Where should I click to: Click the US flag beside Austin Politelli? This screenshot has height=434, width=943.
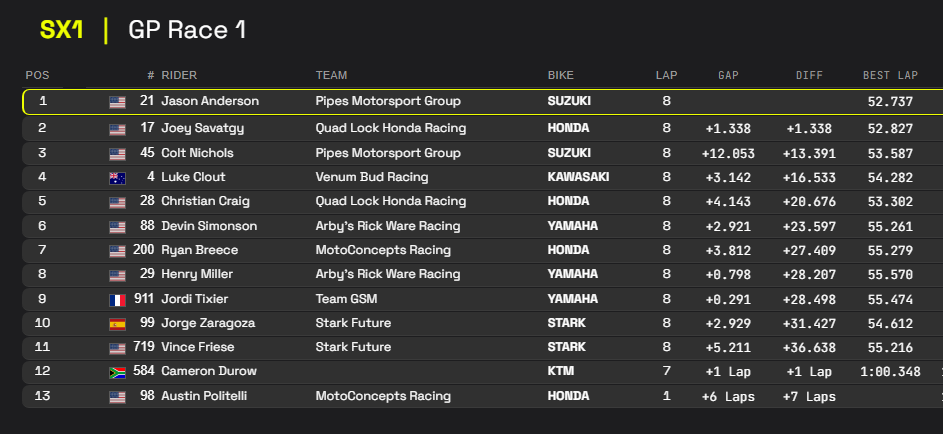[117, 397]
